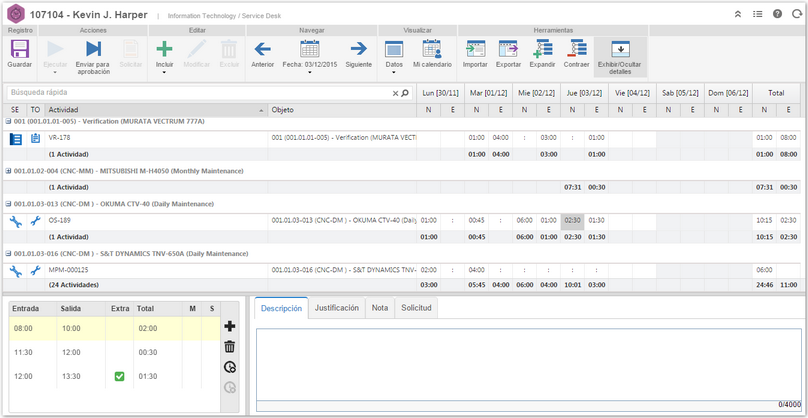Click the SE column header
This screenshot has width=808, height=418.
pos(14,110)
